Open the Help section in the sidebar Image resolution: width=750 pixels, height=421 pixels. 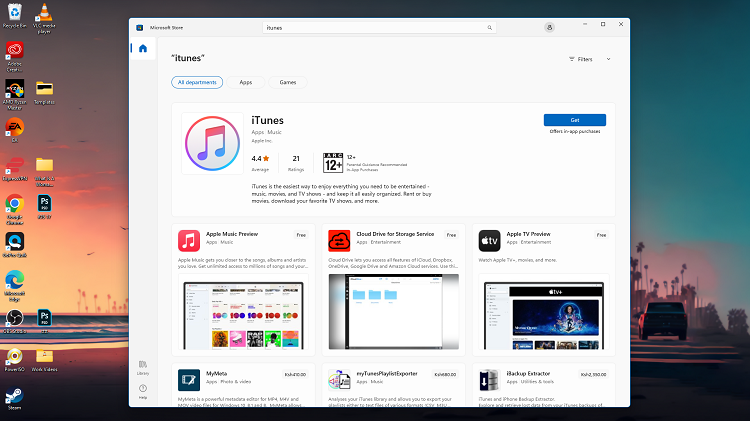point(143,391)
